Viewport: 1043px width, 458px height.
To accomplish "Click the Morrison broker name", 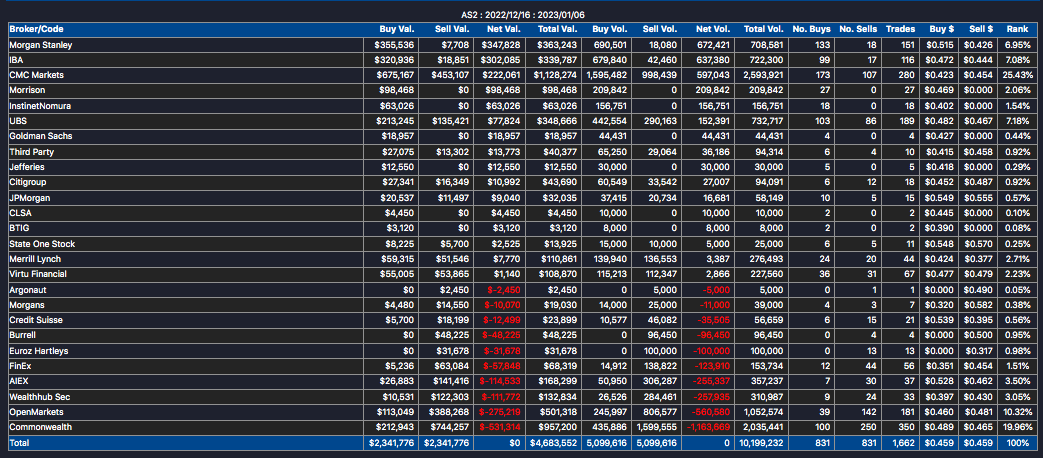I will [27, 90].
